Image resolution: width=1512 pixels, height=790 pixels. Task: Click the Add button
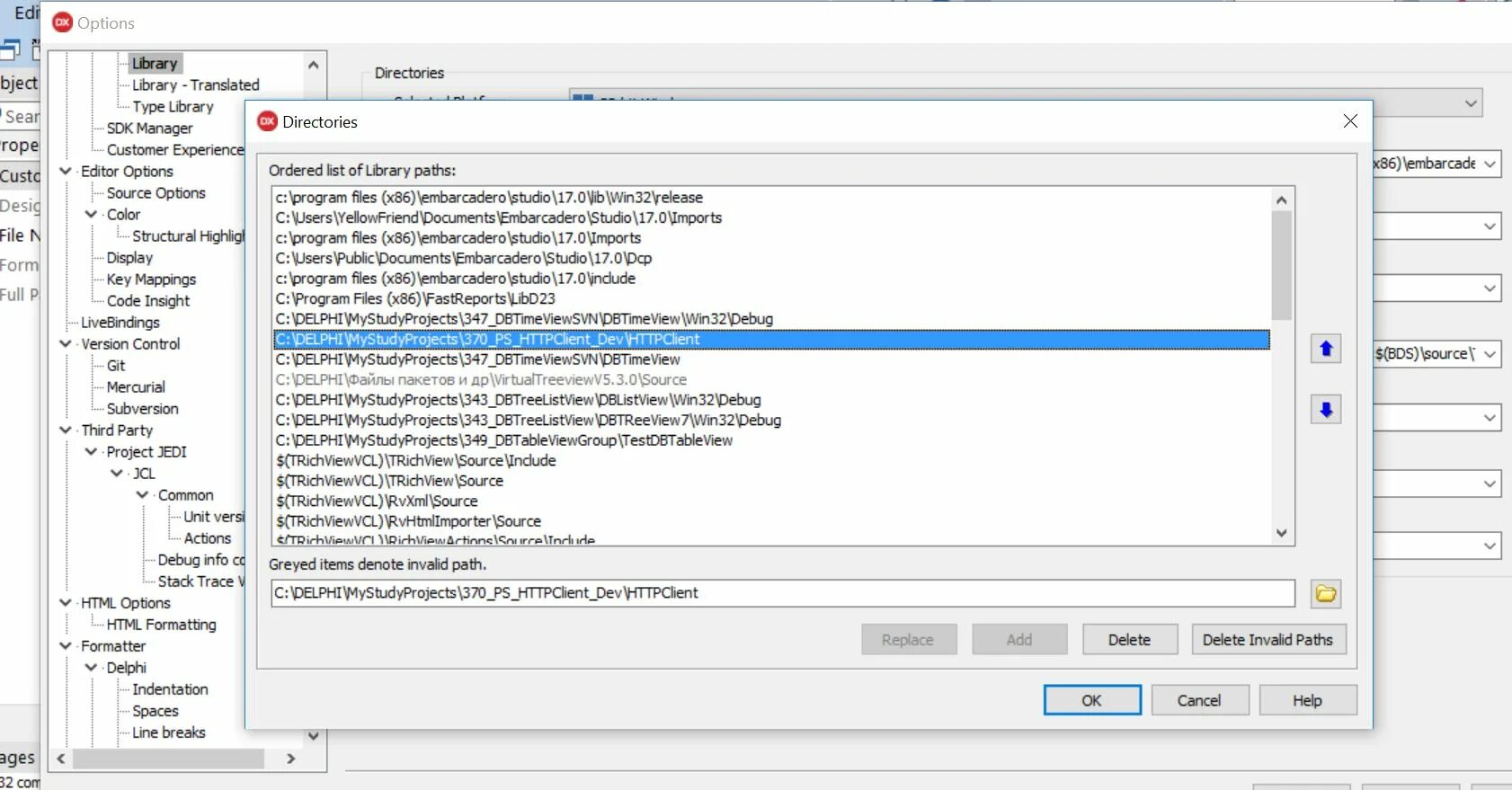pyautogui.click(x=1019, y=640)
